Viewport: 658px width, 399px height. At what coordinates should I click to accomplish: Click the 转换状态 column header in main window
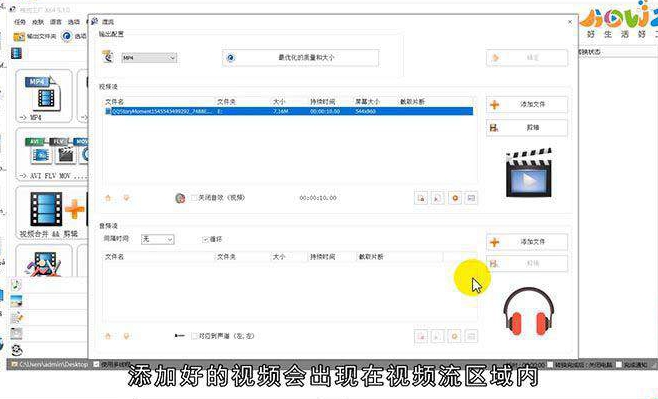(x=589, y=52)
